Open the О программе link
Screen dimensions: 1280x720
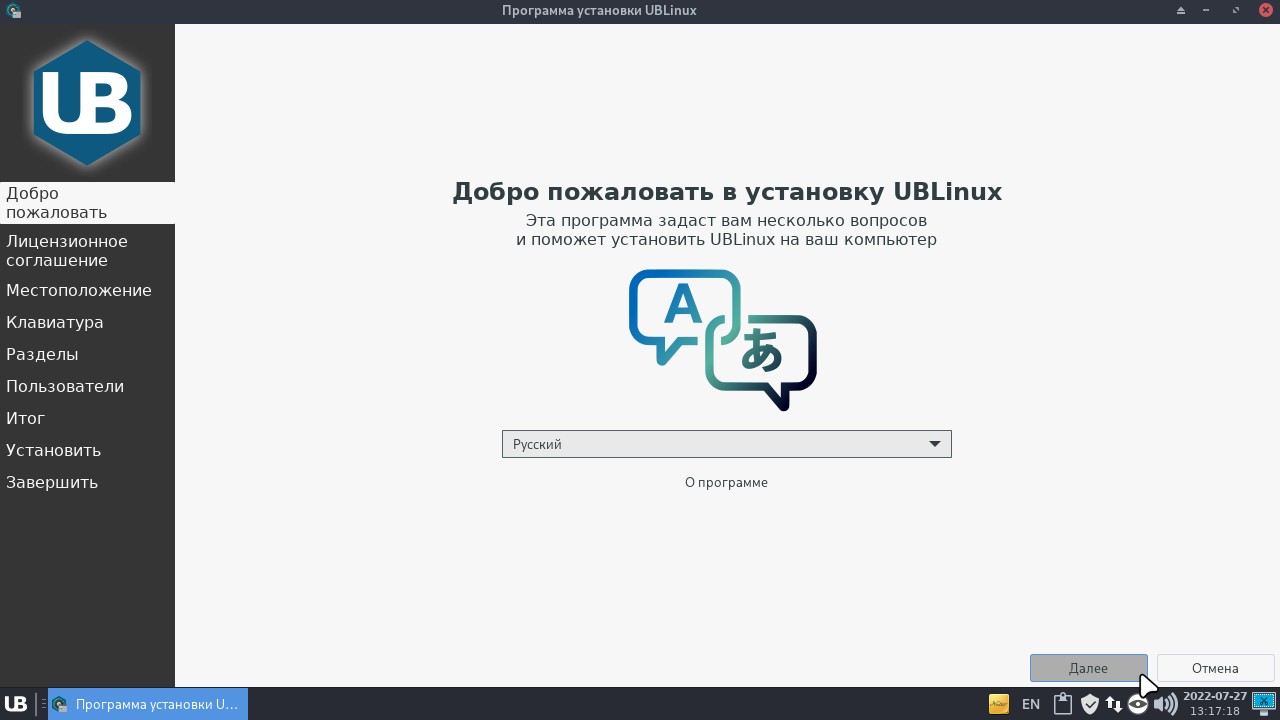(x=726, y=482)
